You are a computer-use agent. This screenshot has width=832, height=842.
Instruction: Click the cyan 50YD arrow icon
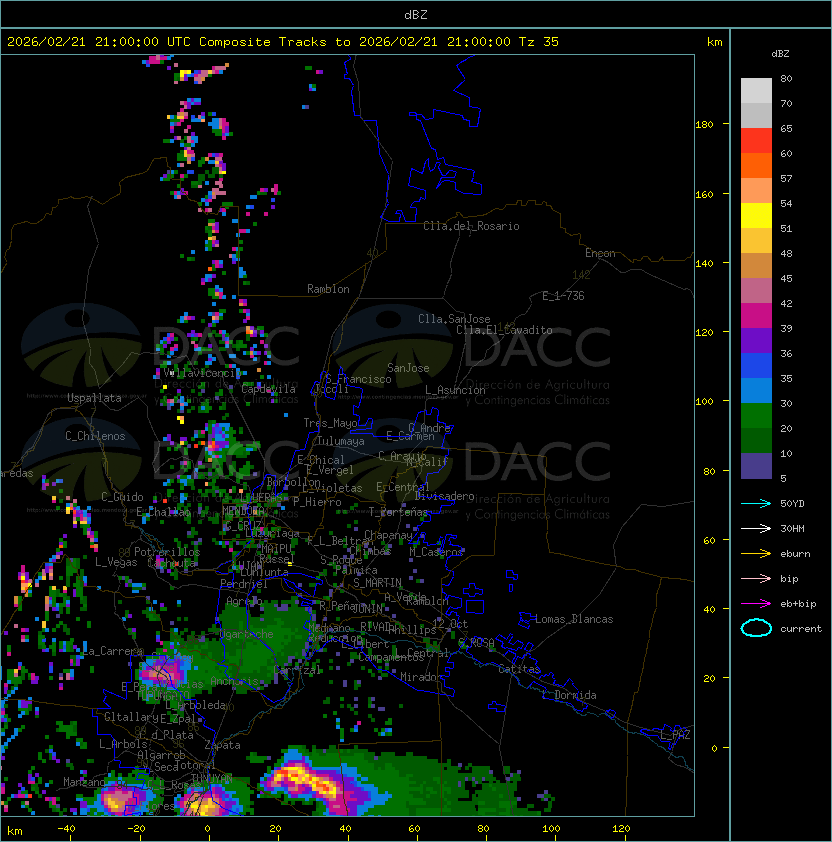[756, 504]
